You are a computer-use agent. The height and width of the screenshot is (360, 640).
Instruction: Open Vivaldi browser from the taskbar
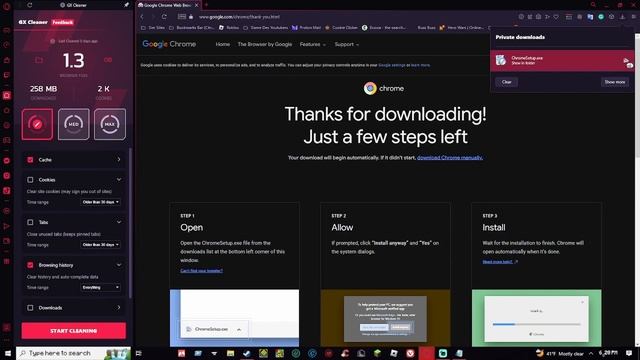coord(410,353)
